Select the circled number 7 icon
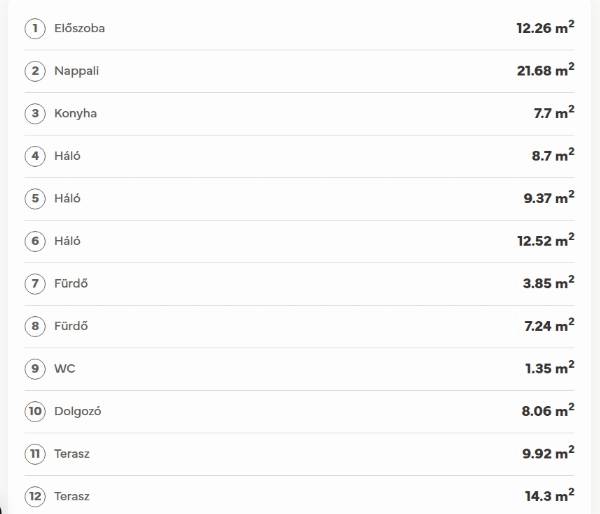The width and height of the screenshot is (600, 514). [36, 283]
